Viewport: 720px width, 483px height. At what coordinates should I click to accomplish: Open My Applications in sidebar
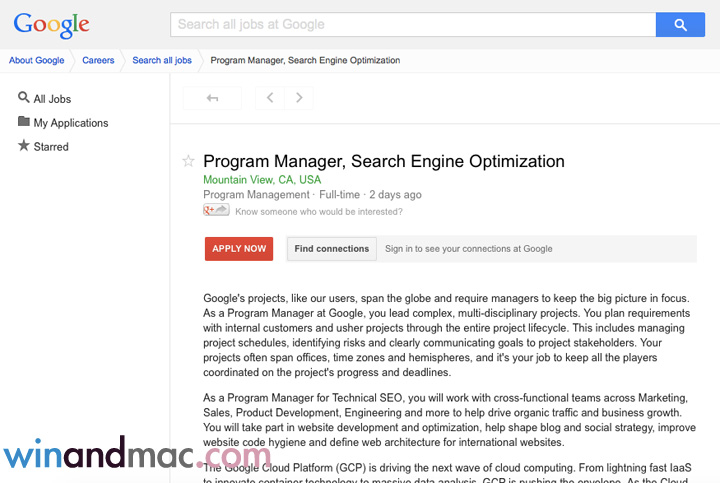63,123
